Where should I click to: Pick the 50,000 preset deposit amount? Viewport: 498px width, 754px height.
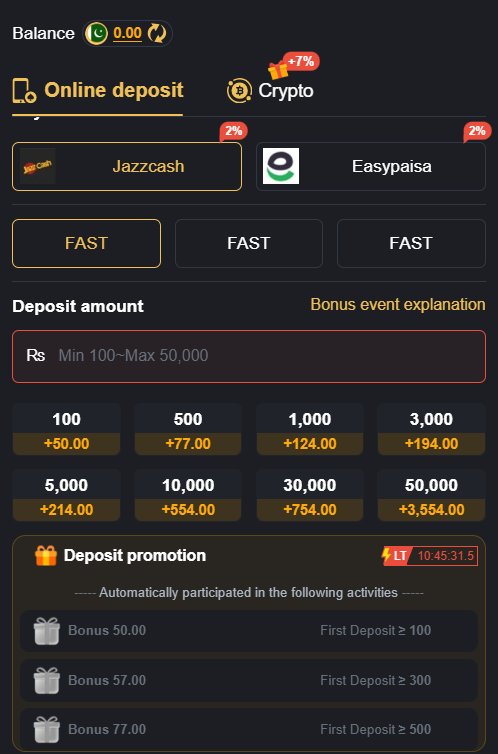click(x=432, y=495)
